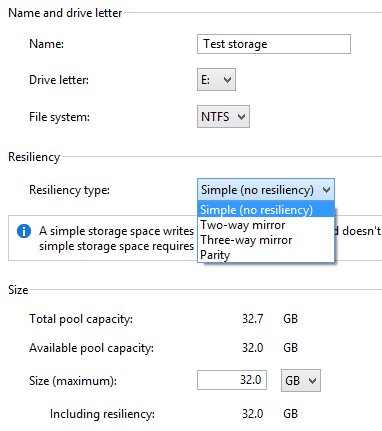Choose Three-way mirror resiliency option
Screen dimensions: 382x431
tap(266, 240)
